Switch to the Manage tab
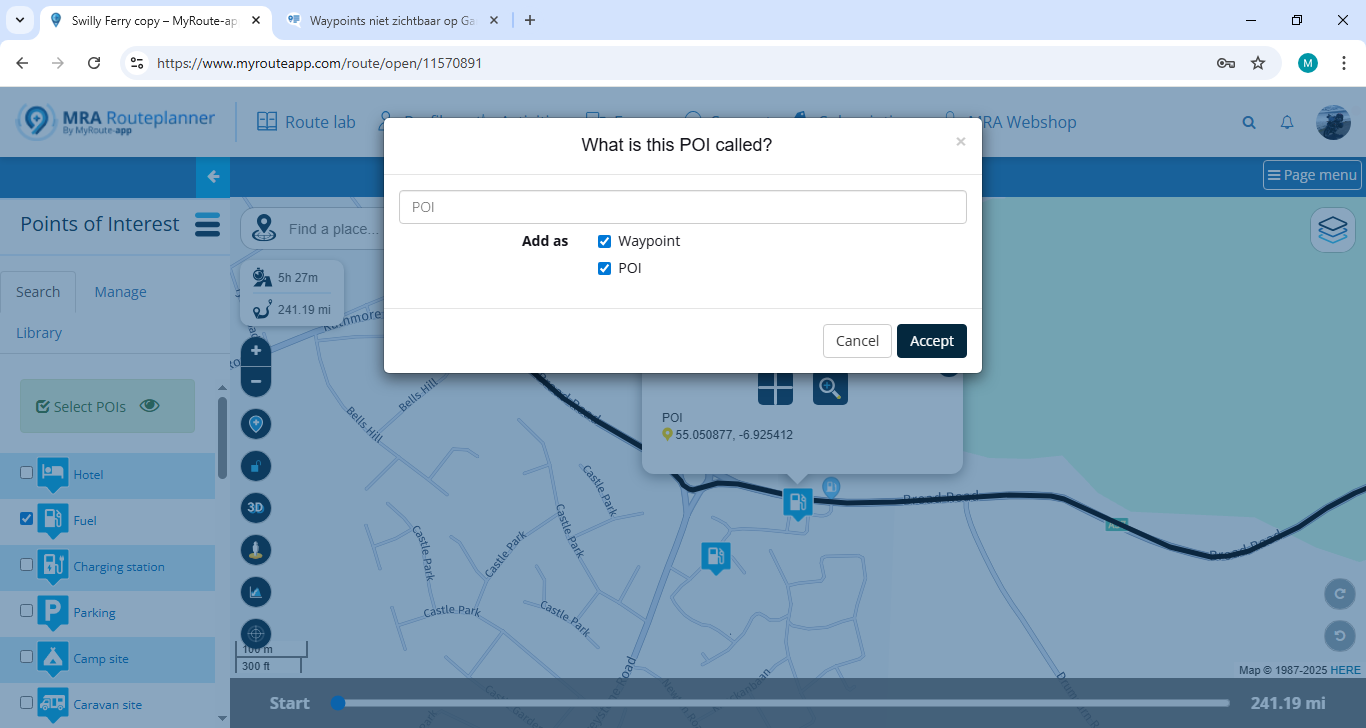 point(120,292)
